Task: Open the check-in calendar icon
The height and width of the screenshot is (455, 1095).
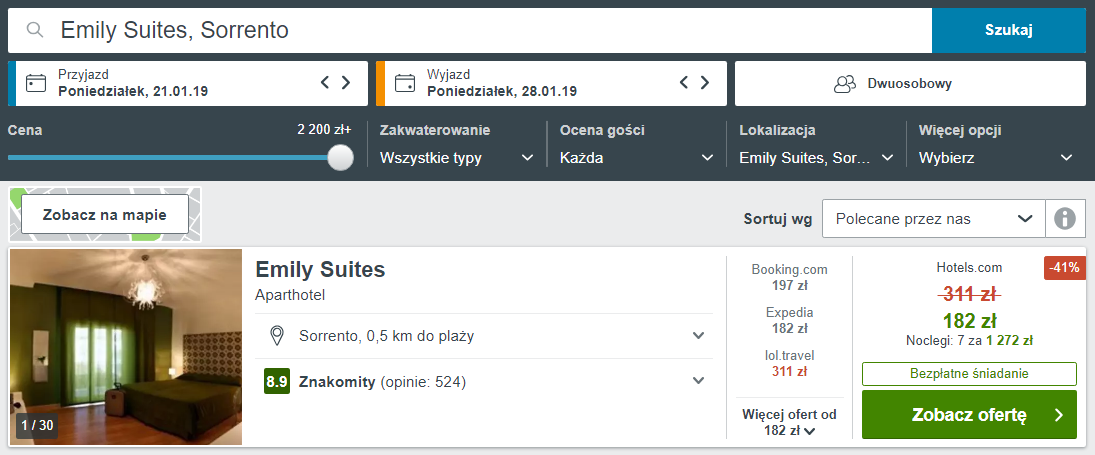Action: 36,84
